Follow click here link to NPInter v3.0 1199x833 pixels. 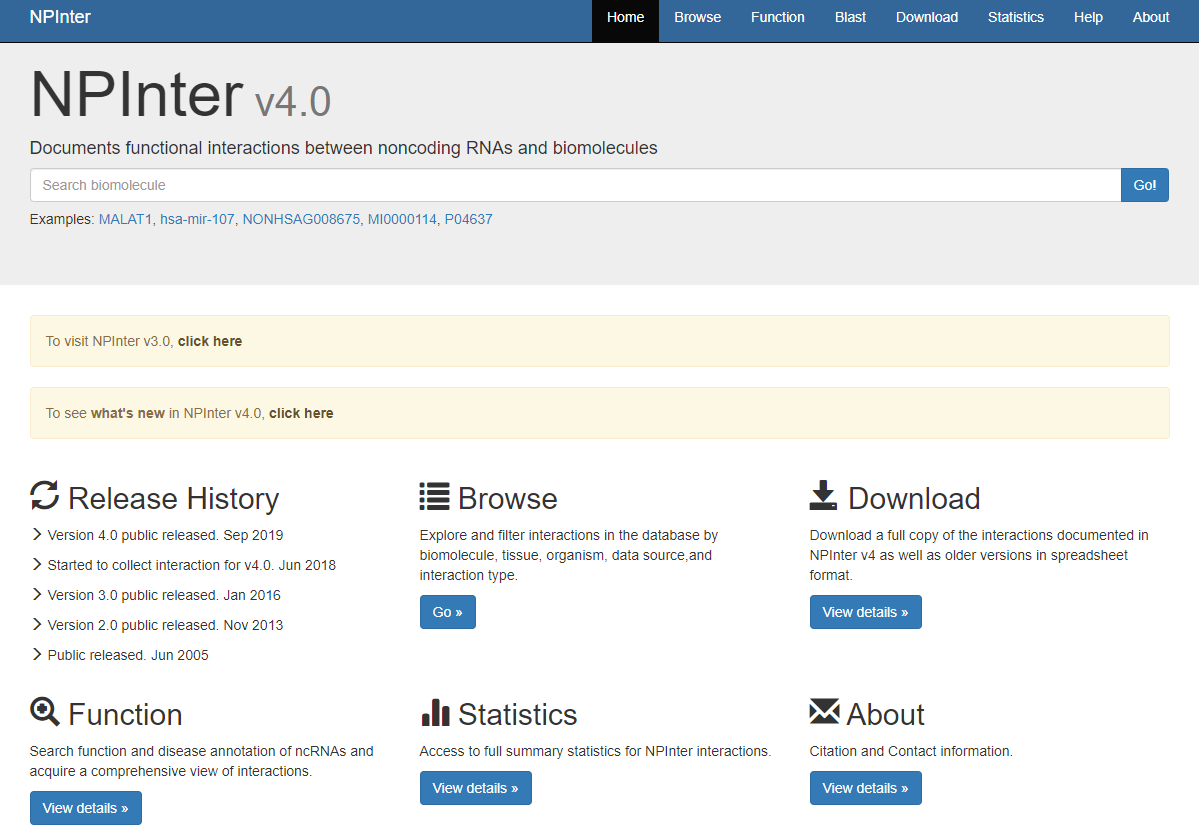coord(210,341)
